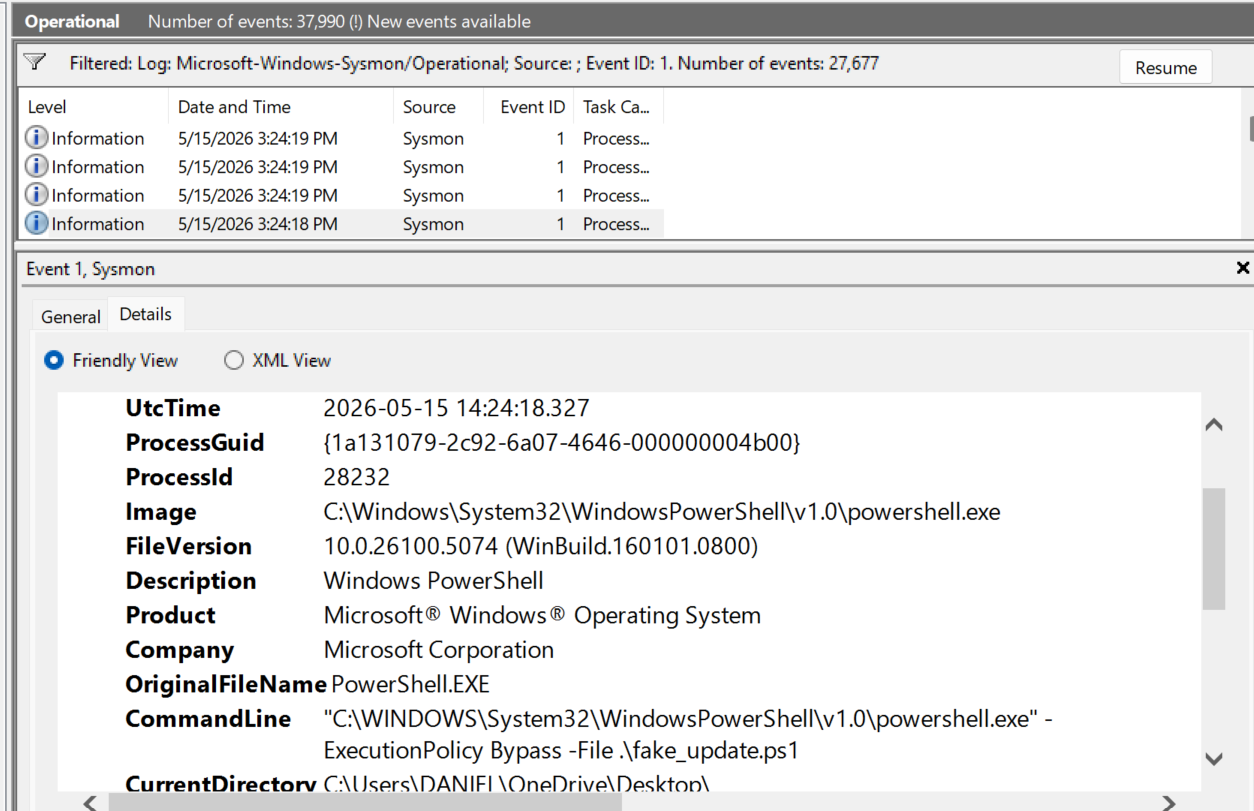Click ProcessId value 28232
Image resolution: width=1254 pixels, height=811 pixels.
tap(357, 477)
